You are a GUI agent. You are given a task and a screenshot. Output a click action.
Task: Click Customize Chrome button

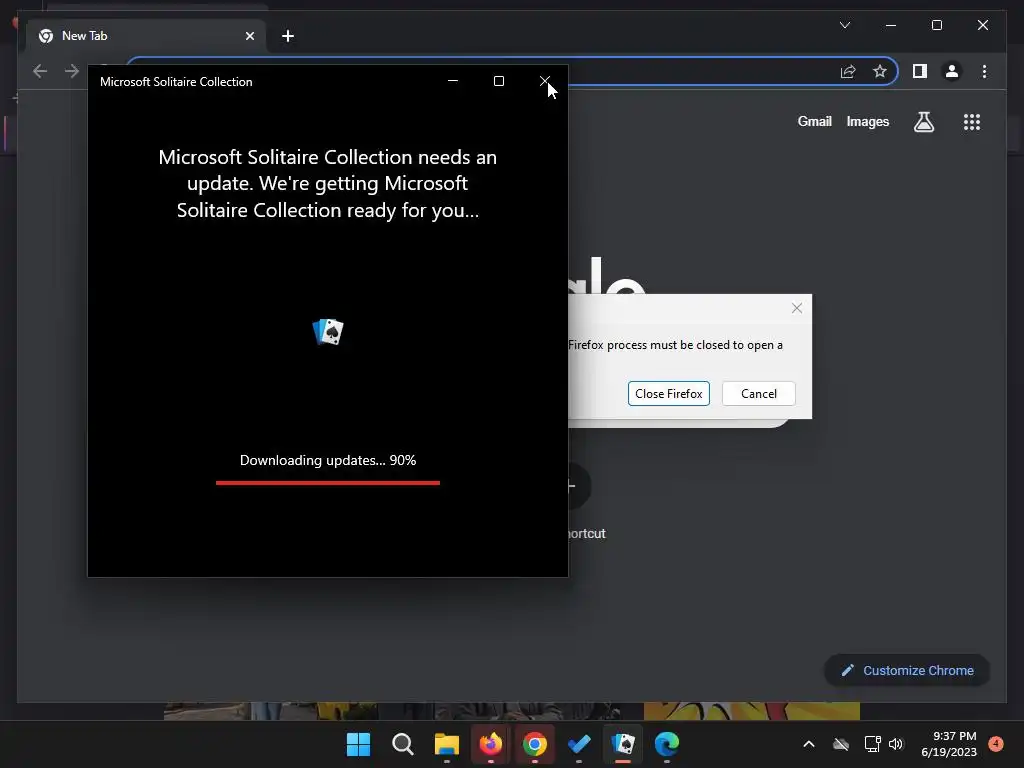[x=907, y=670]
